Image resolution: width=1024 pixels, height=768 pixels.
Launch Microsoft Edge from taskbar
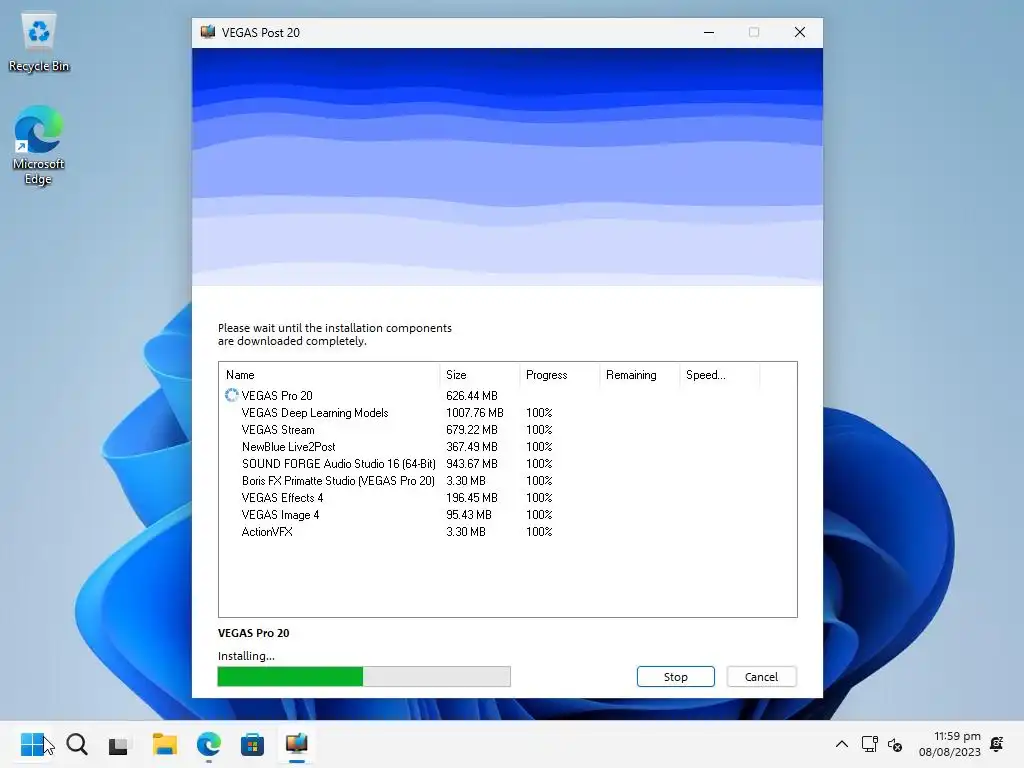[209, 744]
